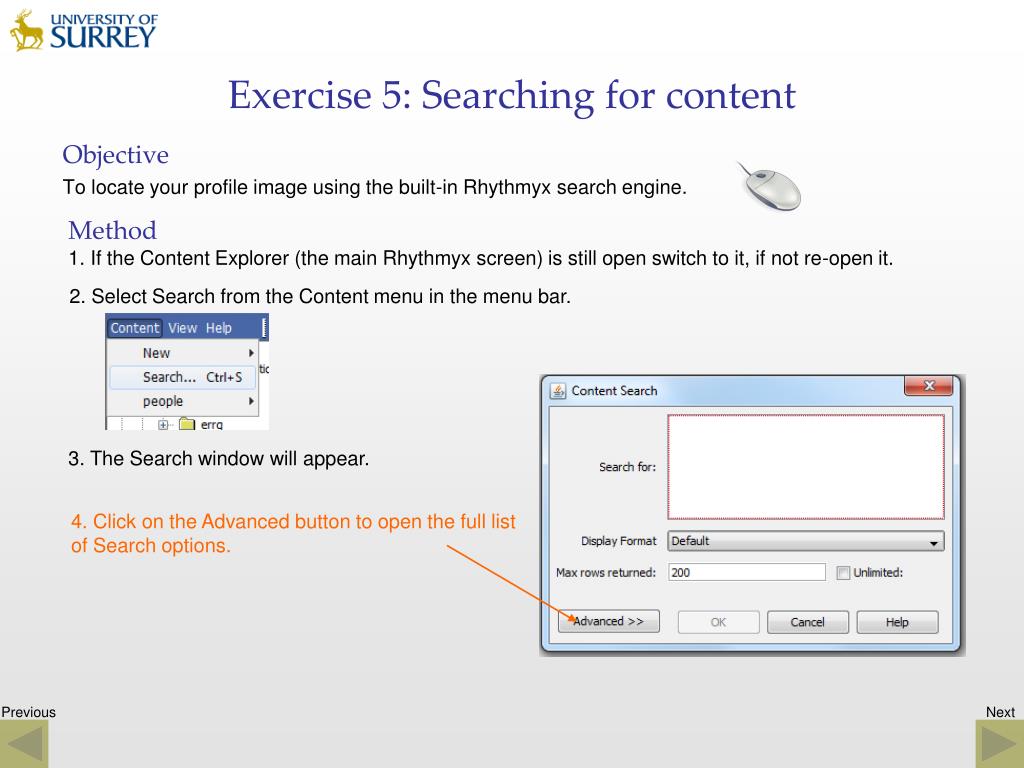Click the Java icon in dialog title bar
1024x768 pixels.
click(558, 391)
